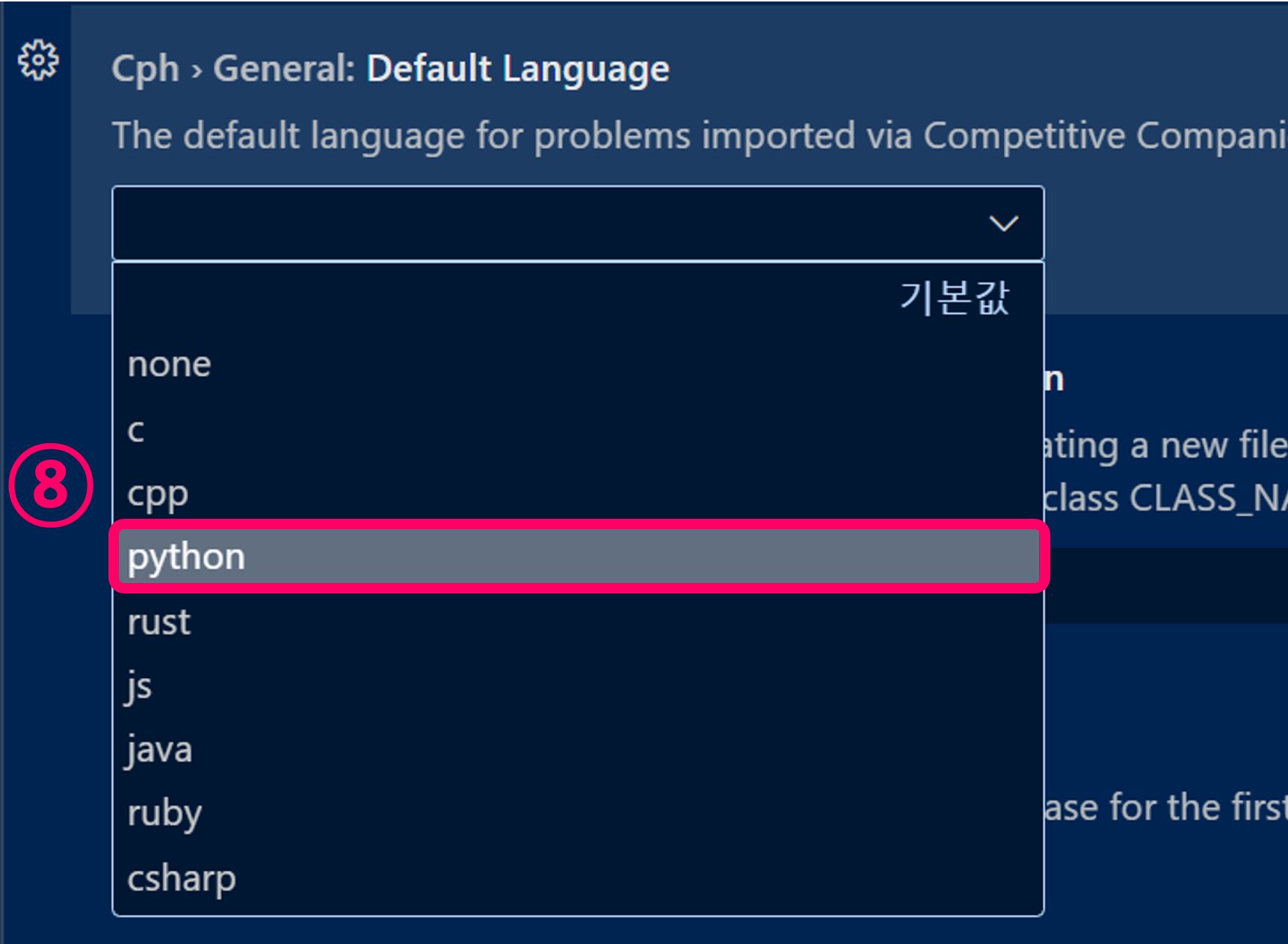Image resolution: width=1288 pixels, height=944 pixels.
Task: Click the 'ase for the first' setting text
Action: [1165, 807]
